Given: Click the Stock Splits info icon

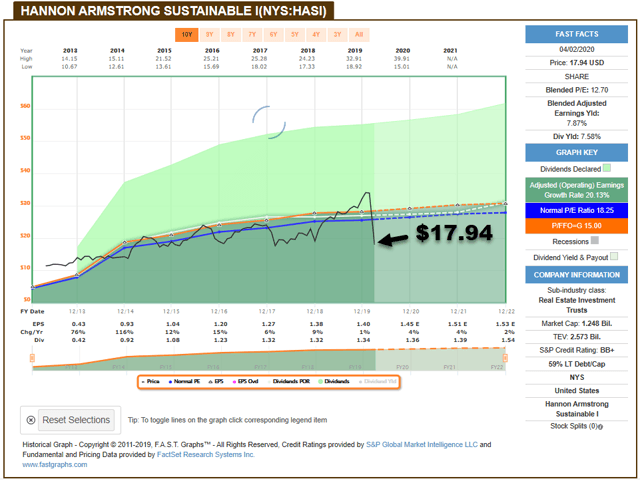Looking at the screenshot, I should [600, 427].
